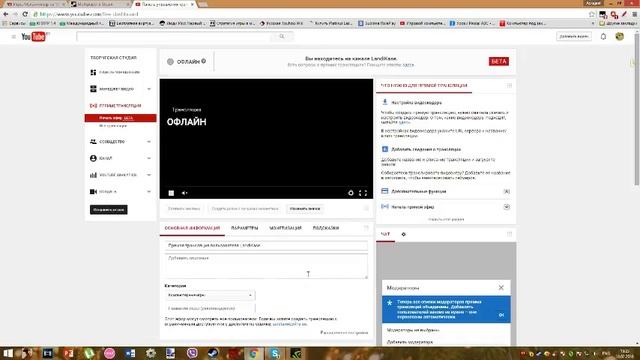640x360 pixels.
Task: Expand the Analytics sidebar chevron
Action: click(149, 175)
